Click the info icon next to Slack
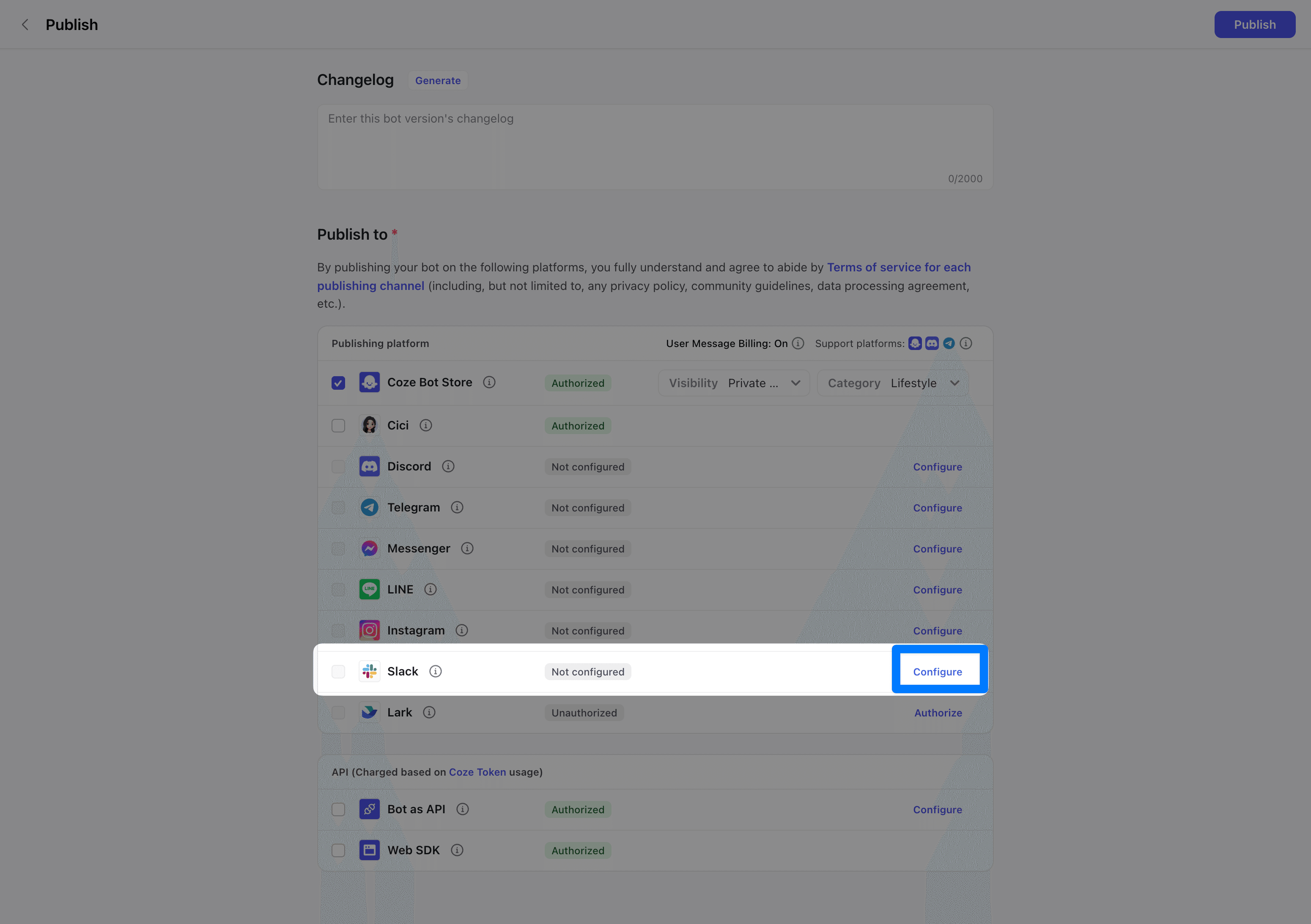This screenshot has height=924, width=1311. (x=435, y=671)
